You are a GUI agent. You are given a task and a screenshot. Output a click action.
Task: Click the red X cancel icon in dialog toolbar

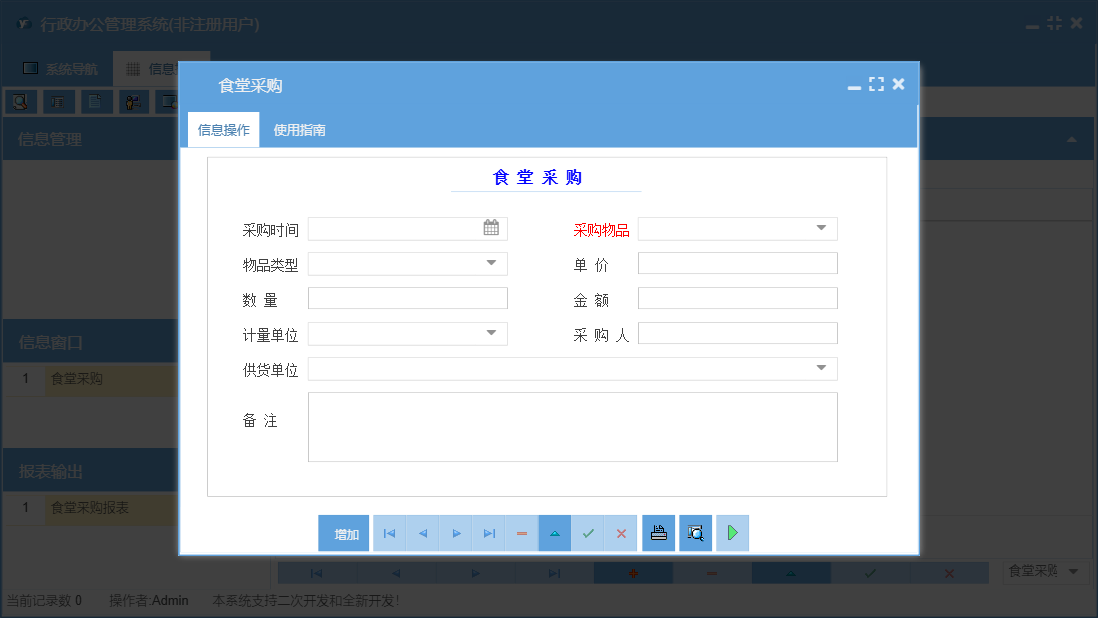621,533
